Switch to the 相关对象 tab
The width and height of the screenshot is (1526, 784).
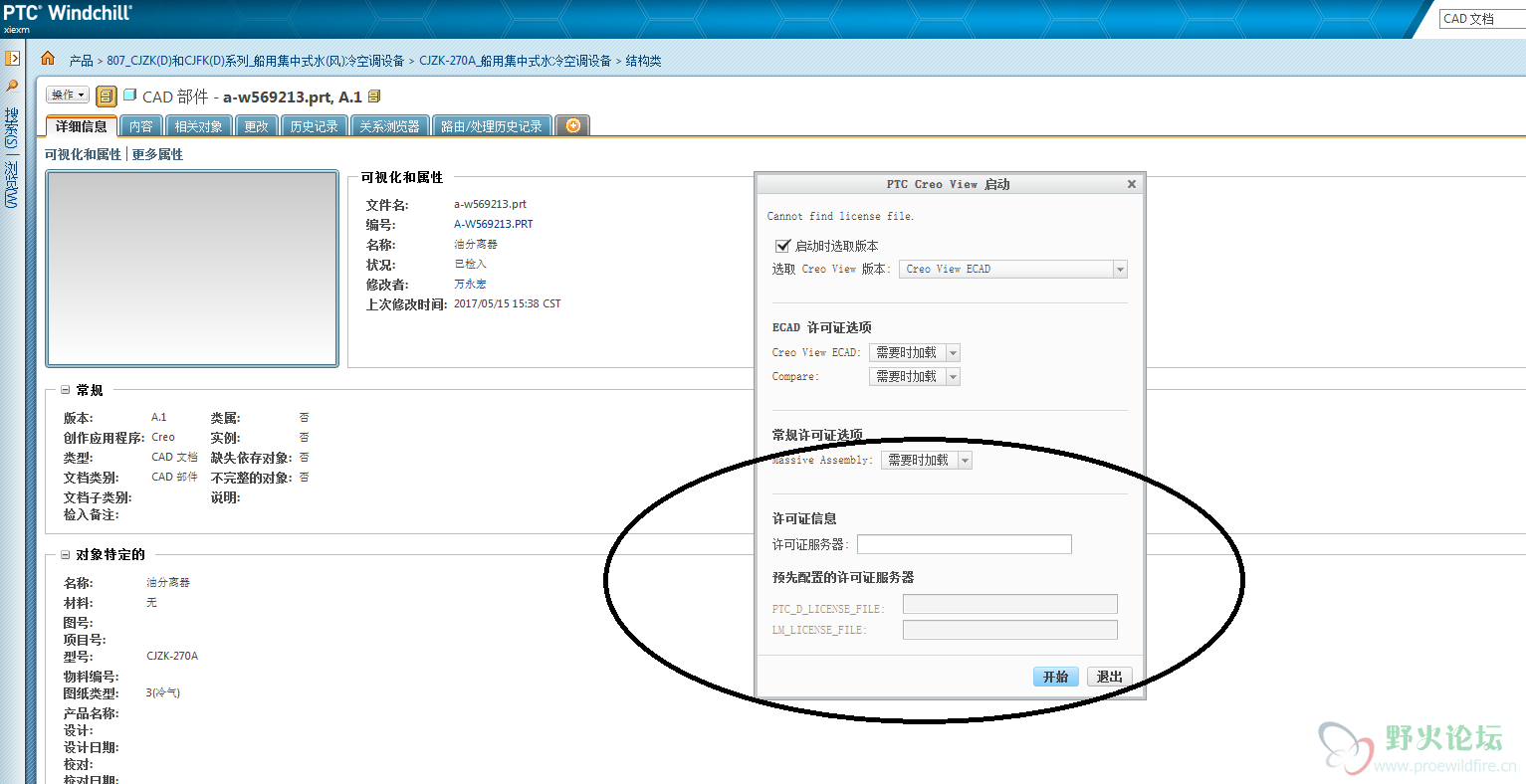(199, 126)
